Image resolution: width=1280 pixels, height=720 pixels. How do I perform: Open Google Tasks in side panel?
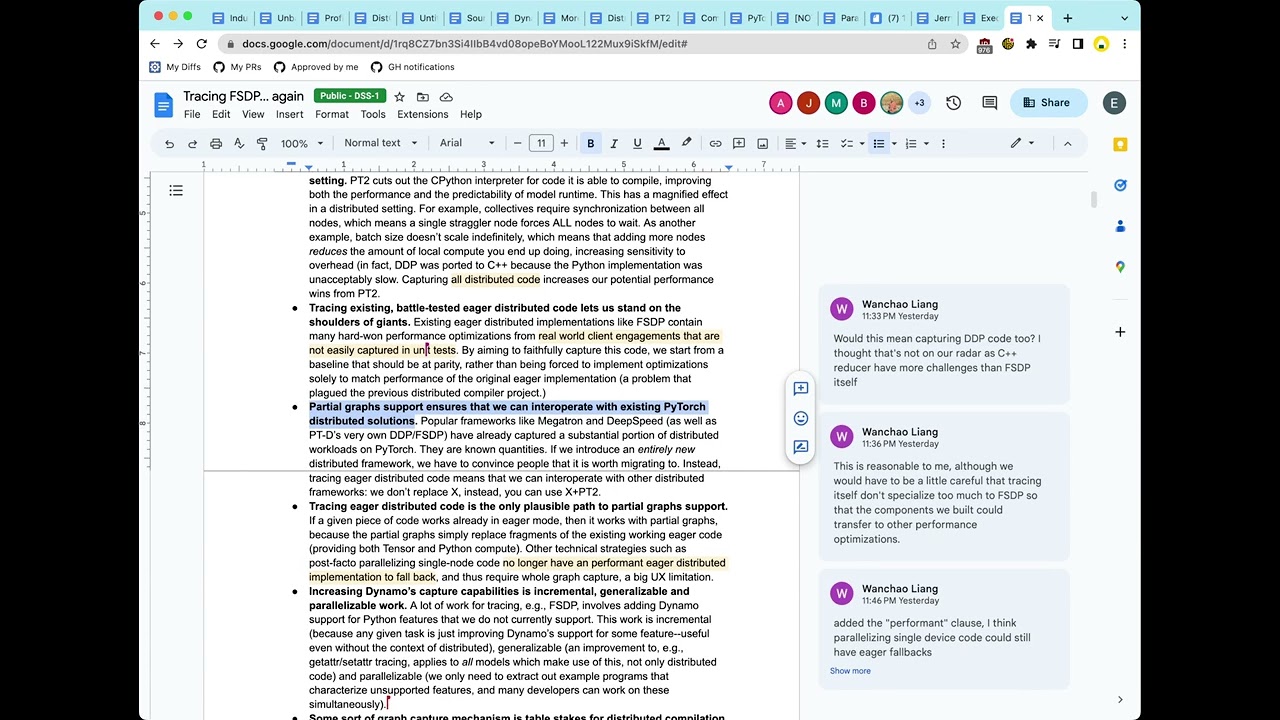(1120, 185)
